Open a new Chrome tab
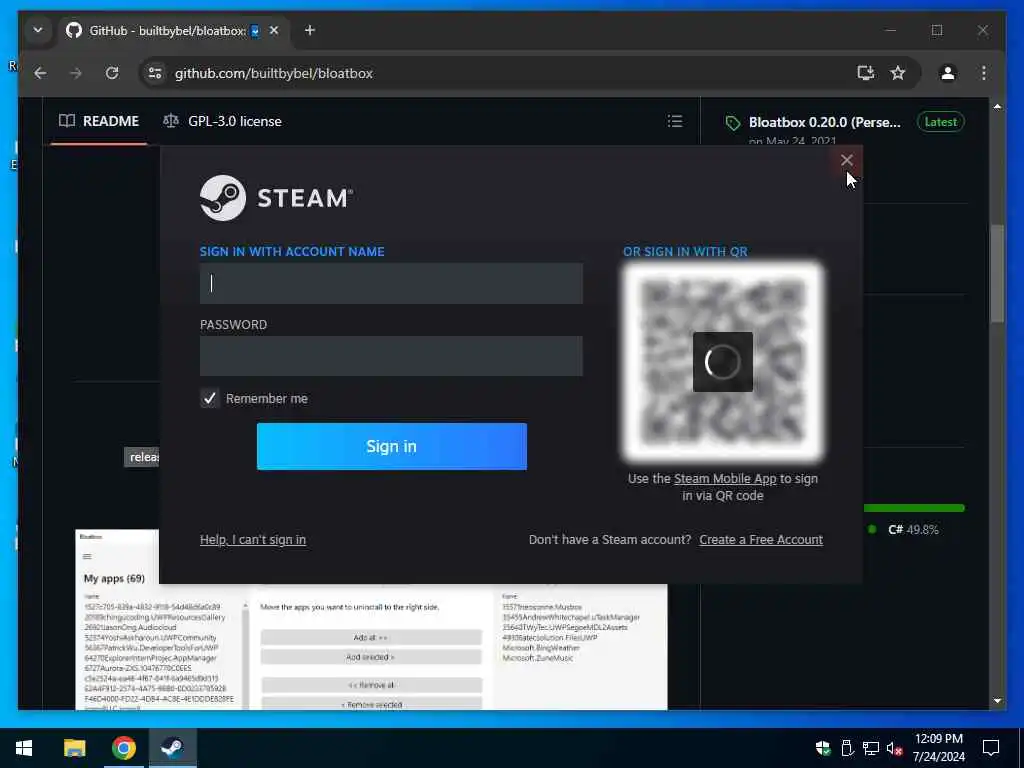 (x=310, y=30)
